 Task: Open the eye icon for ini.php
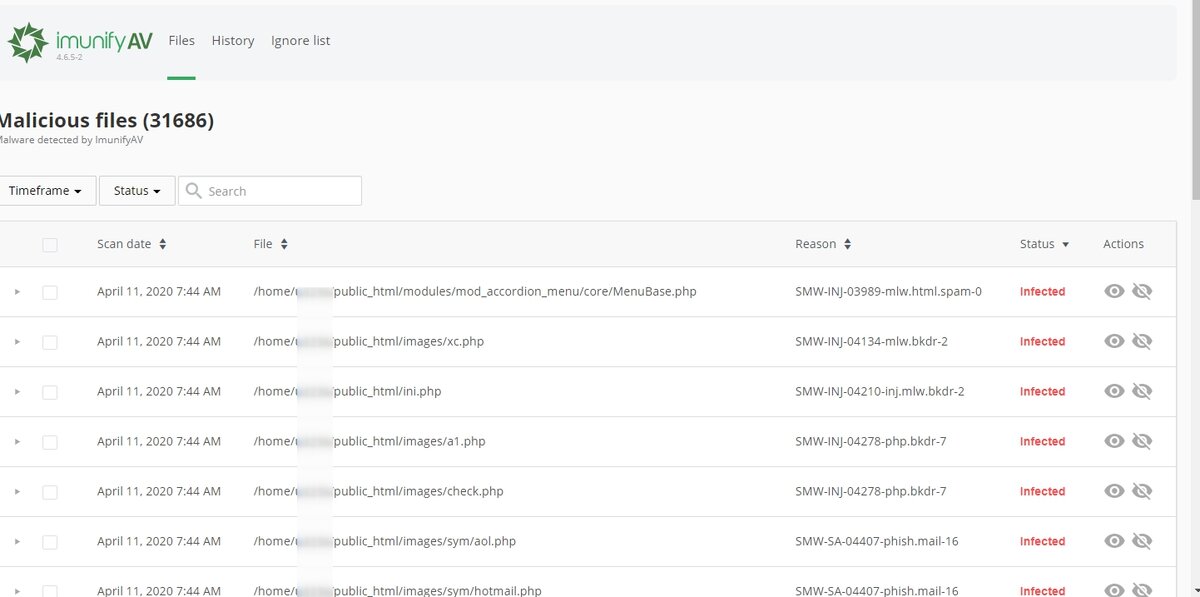pos(1114,391)
